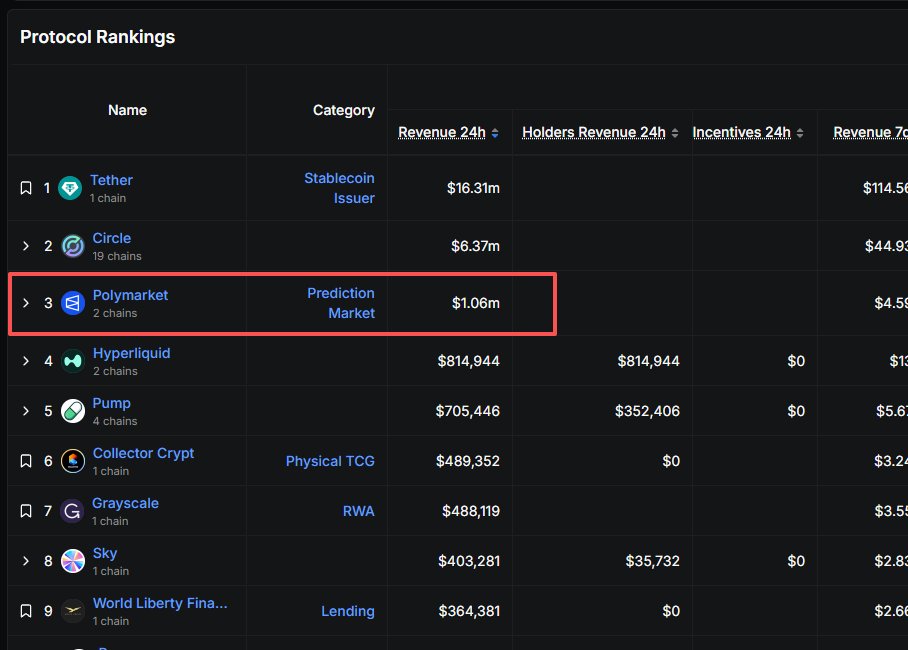Bookmark World Liberty Financial row
908x650 pixels.
click(x=26, y=611)
